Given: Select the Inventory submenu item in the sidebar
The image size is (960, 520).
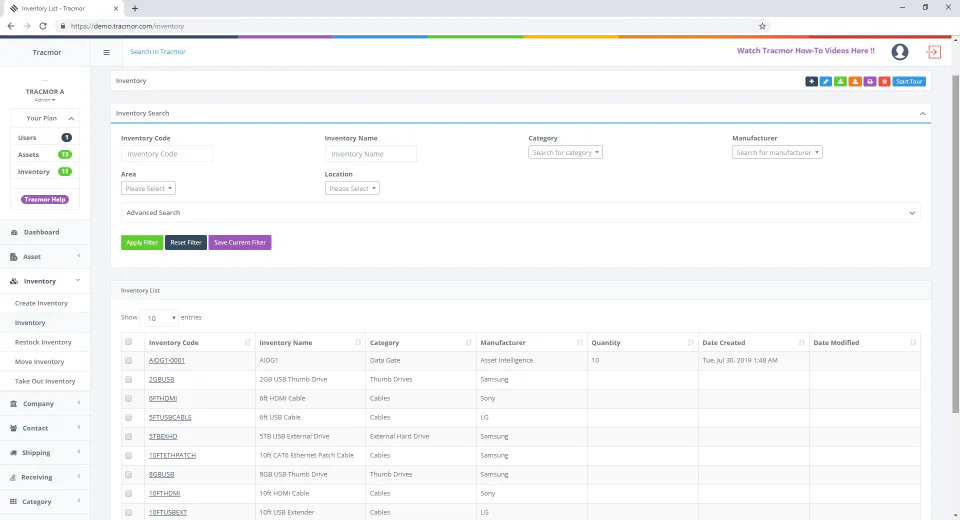Looking at the screenshot, I should (30, 323).
